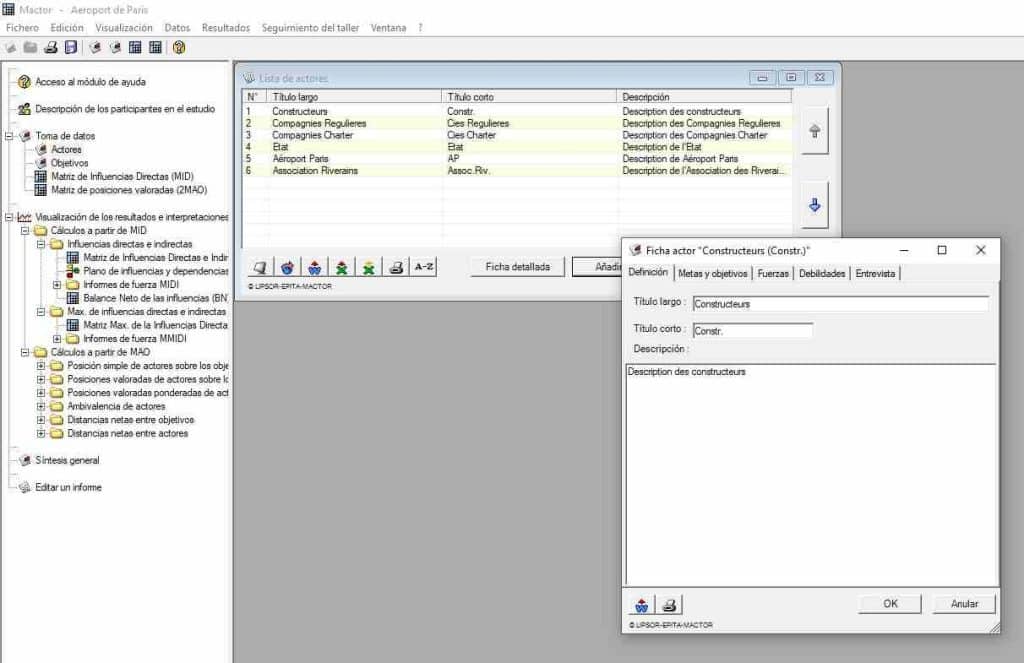Open Descripción de los participantes en el estudio
The image size is (1024, 663).
(125, 109)
